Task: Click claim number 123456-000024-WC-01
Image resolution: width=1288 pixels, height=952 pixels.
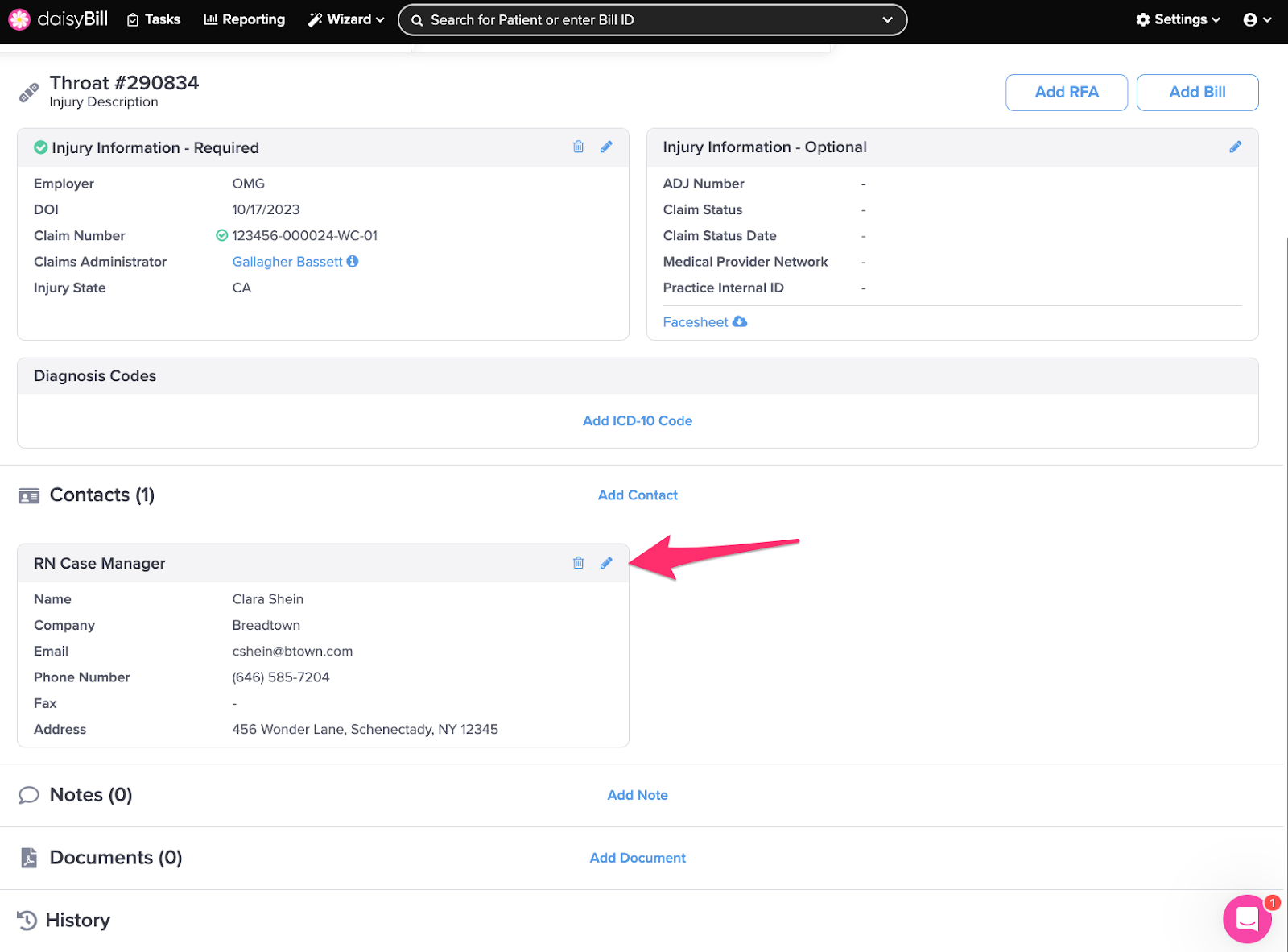Action: [x=304, y=235]
